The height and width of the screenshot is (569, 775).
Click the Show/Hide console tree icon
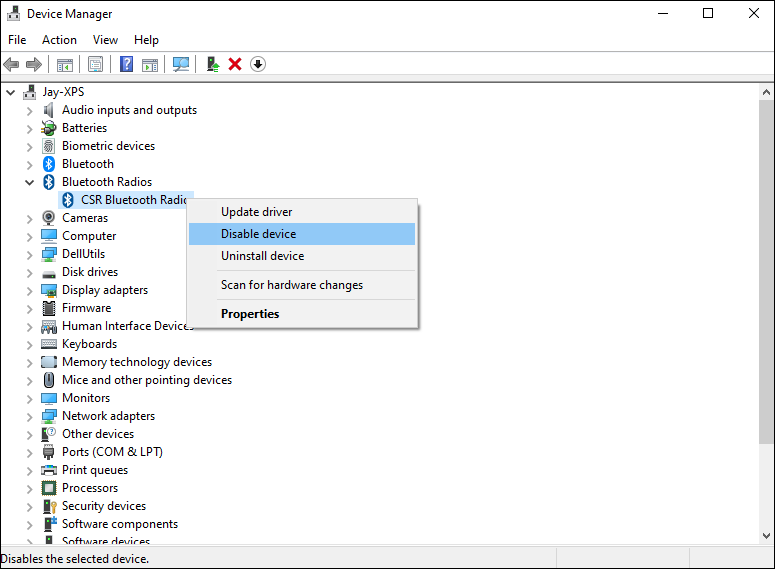pyautogui.click(x=65, y=64)
